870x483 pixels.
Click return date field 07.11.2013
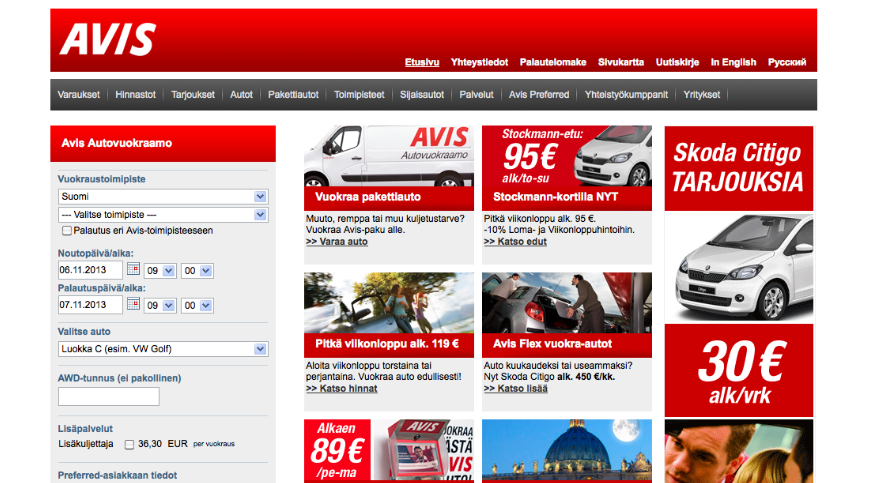(x=90, y=305)
